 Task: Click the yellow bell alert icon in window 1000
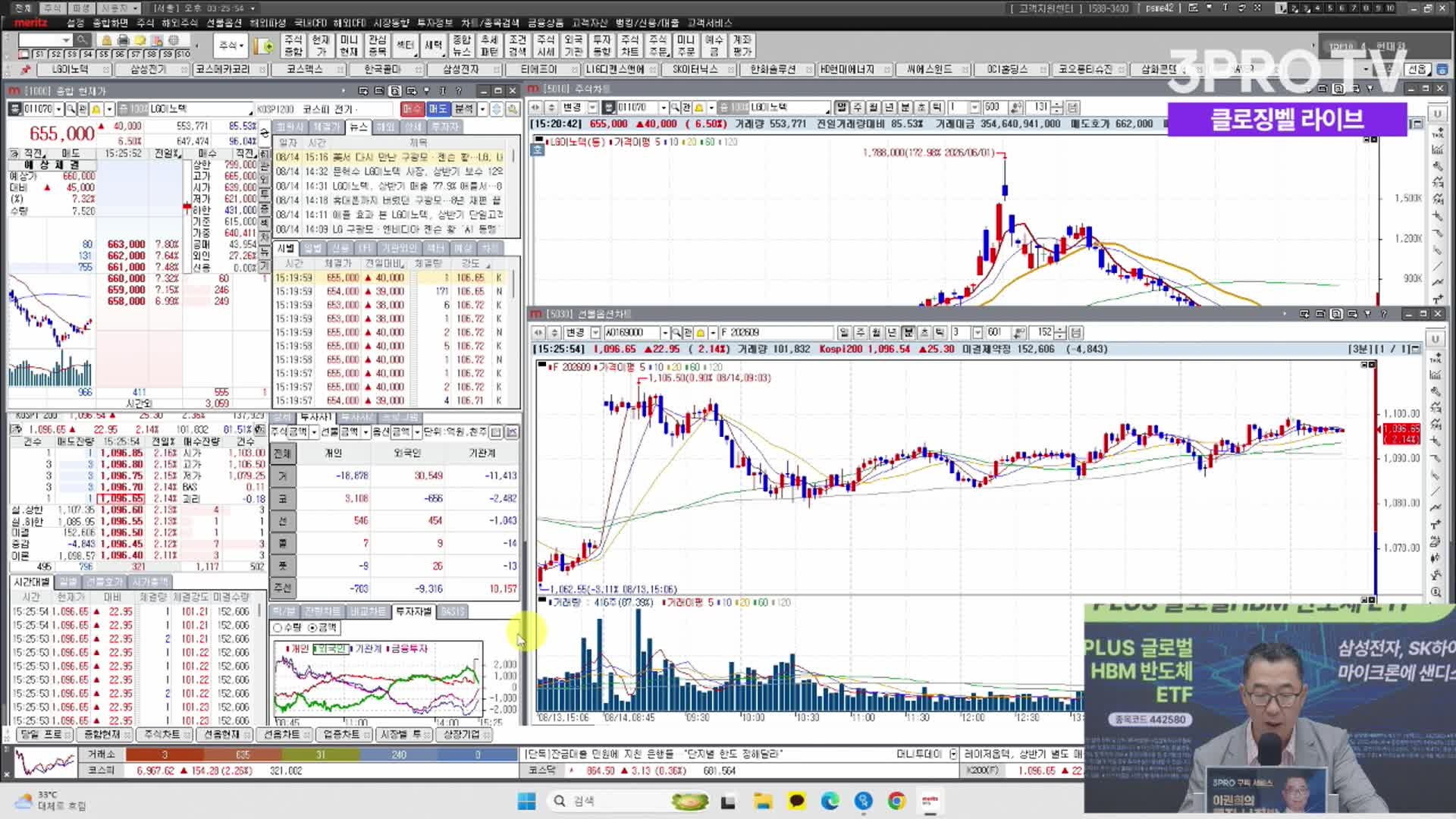pyautogui.click(x=96, y=109)
